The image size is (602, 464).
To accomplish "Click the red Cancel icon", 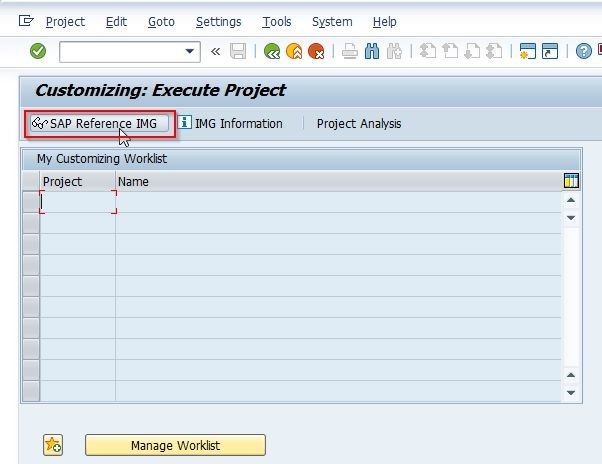I will 316,51.
